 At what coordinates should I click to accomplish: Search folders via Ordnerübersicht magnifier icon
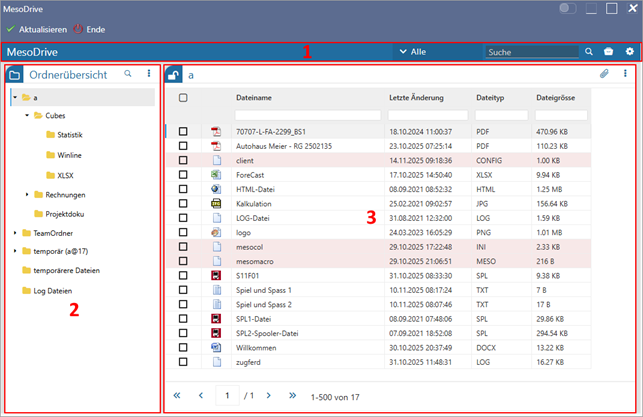coord(128,74)
